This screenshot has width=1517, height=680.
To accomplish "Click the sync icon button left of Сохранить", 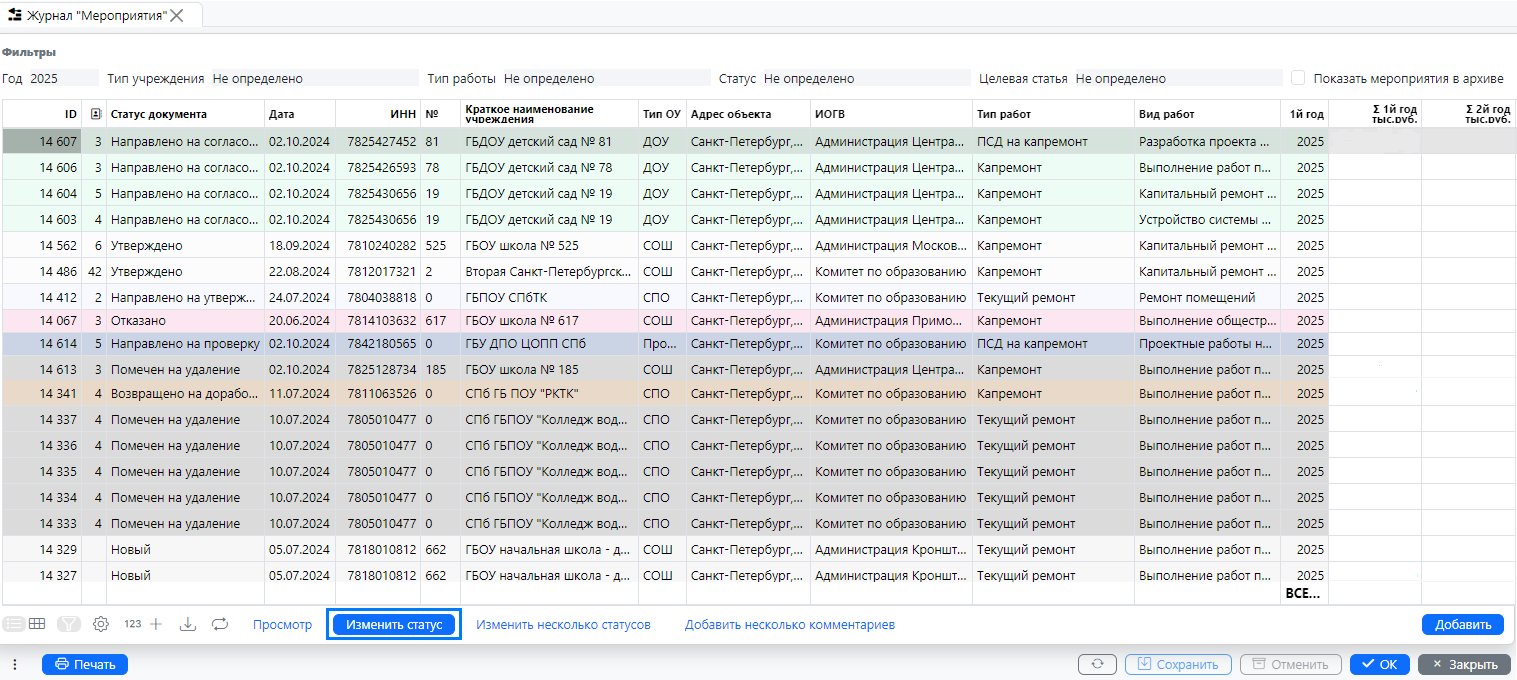I will [1097, 664].
